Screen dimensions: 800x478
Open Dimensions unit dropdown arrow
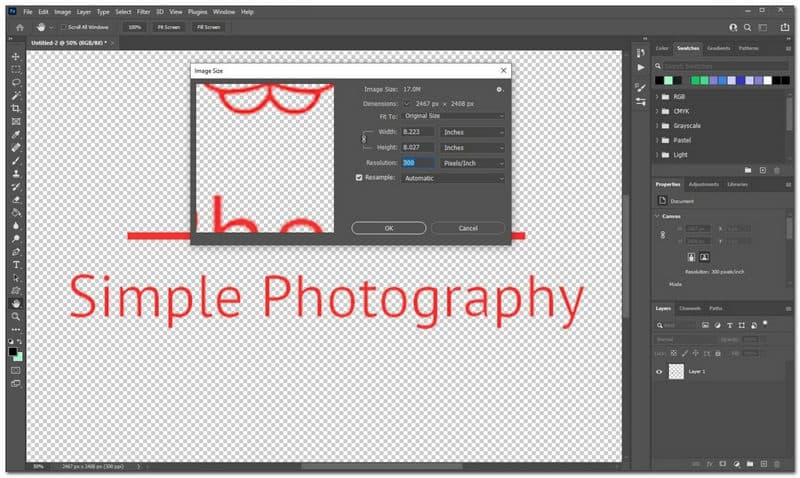pos(406,104)
